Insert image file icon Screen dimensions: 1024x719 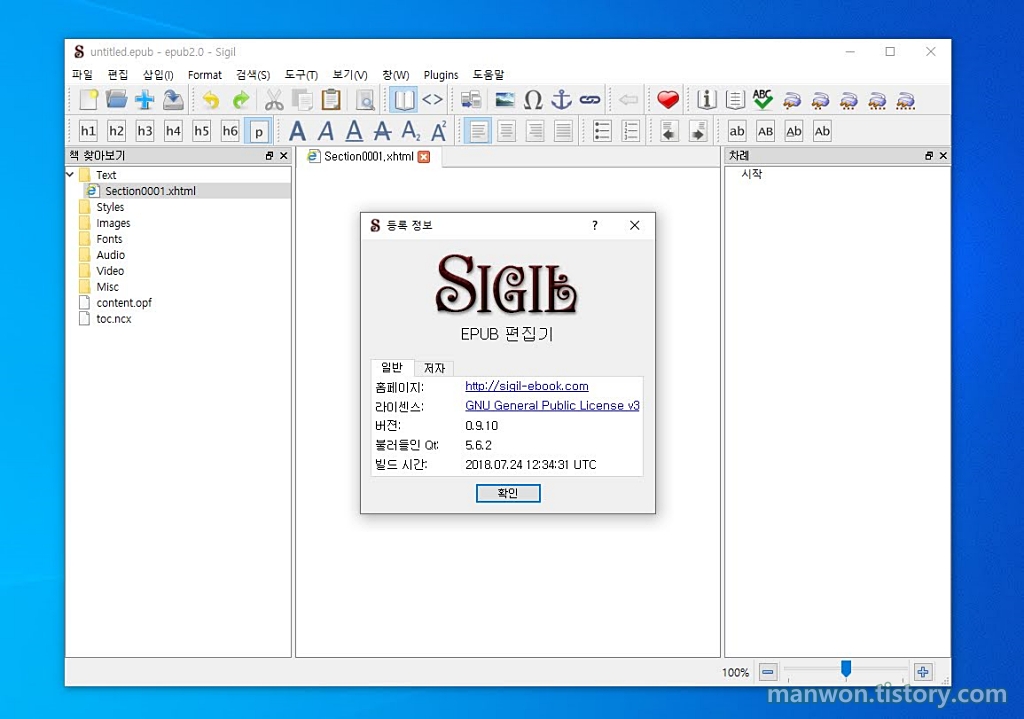(504, 100)
